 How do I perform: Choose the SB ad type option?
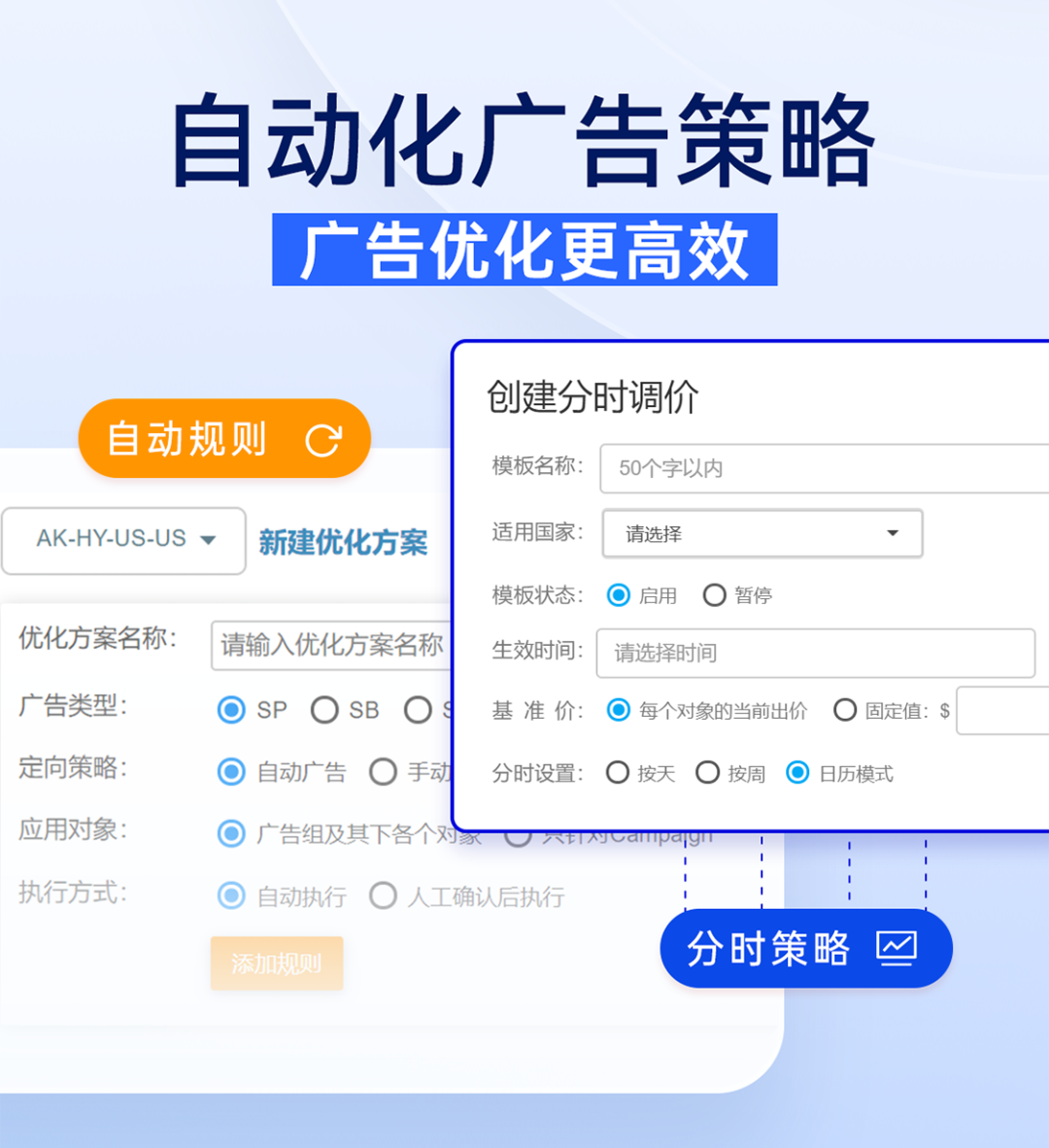coord(323,709)
